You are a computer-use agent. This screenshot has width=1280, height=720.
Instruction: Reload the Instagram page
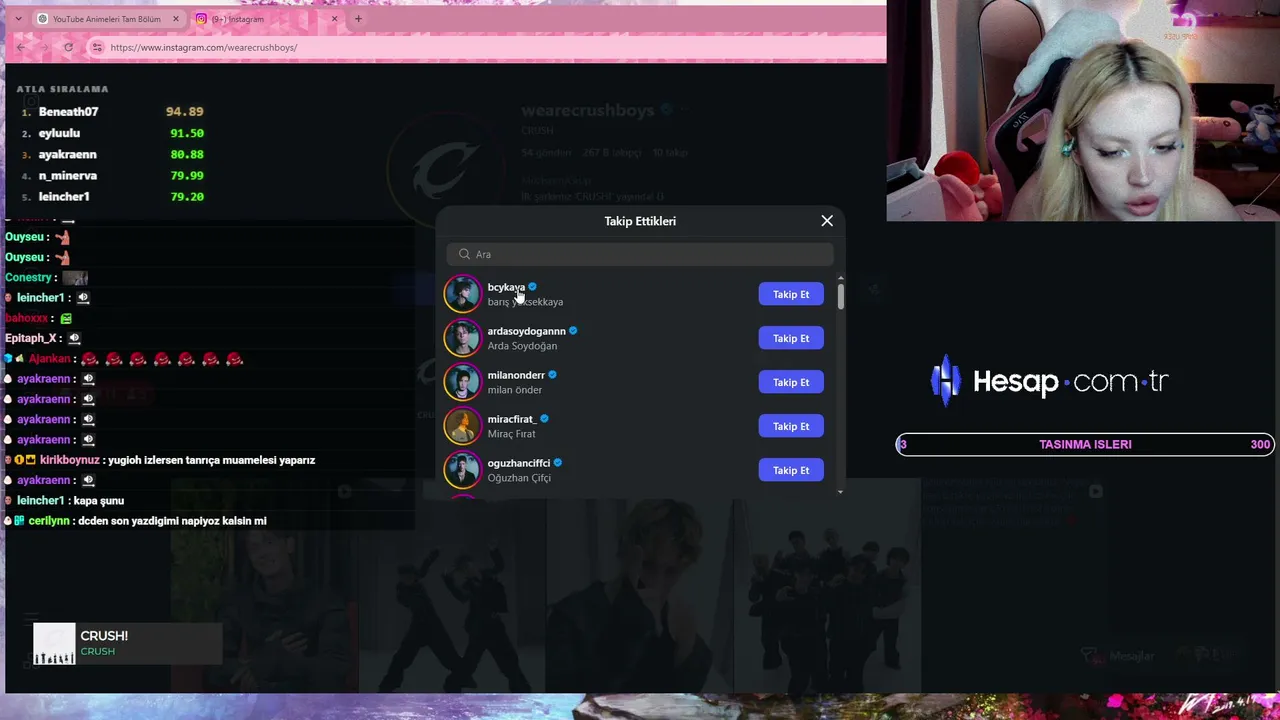[68, 47]
